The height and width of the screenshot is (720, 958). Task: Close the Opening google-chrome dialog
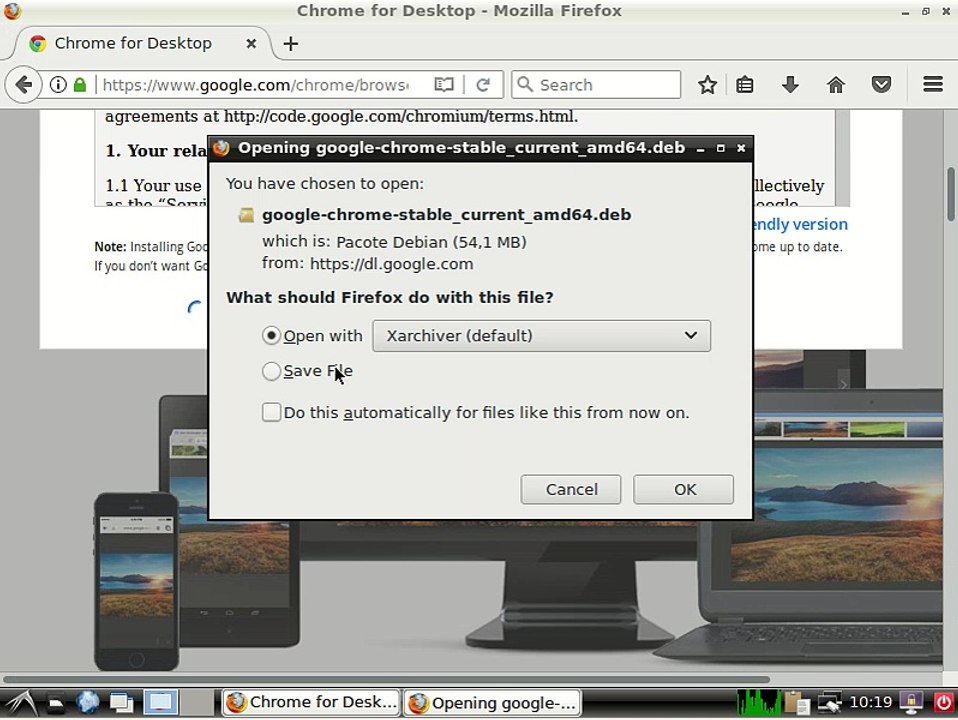(x=741, y=149)
